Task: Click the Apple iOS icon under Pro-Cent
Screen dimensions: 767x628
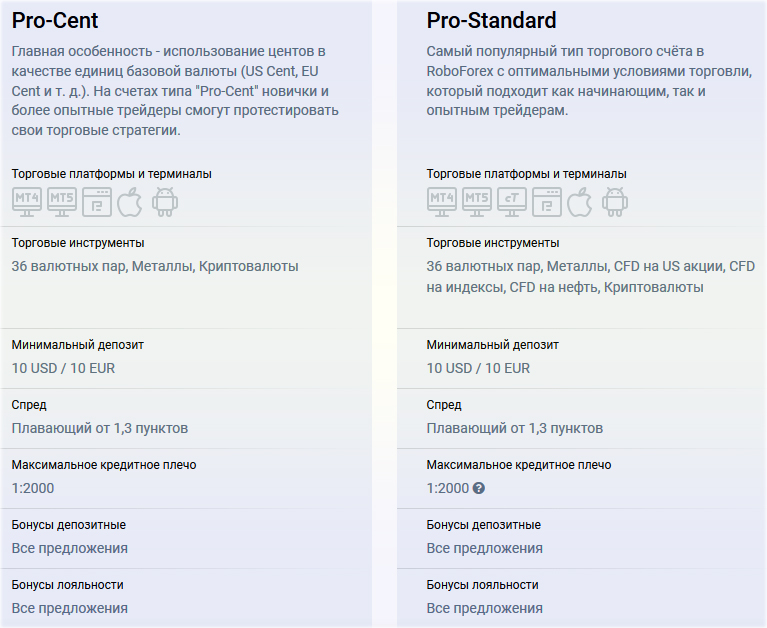Action: (130, 202)
